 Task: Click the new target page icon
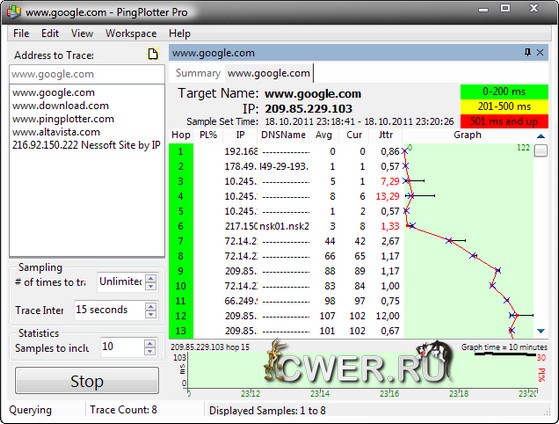coord(153,54)
